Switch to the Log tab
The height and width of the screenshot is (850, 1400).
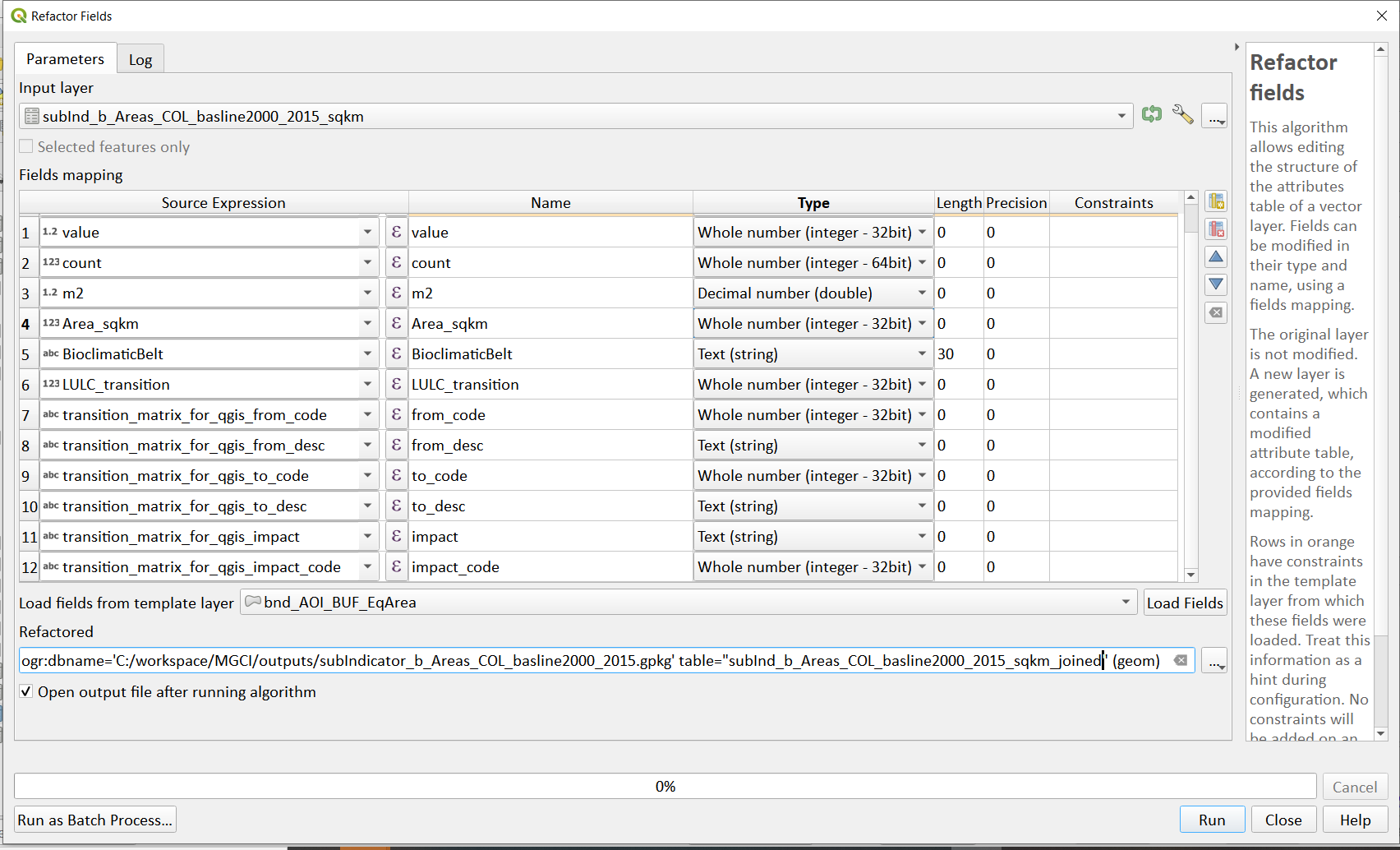point(140,59)
